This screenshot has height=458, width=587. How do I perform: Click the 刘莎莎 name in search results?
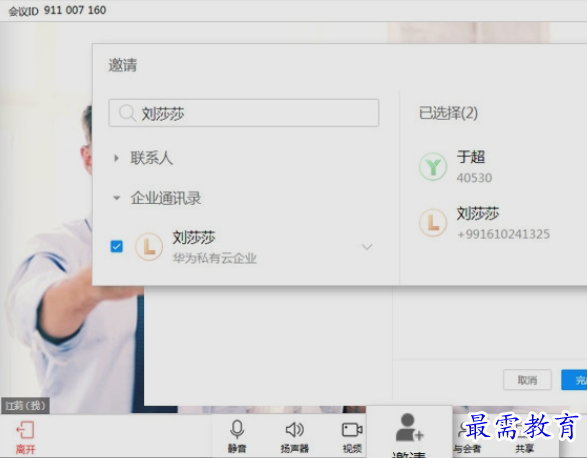[x=194, y=237]
